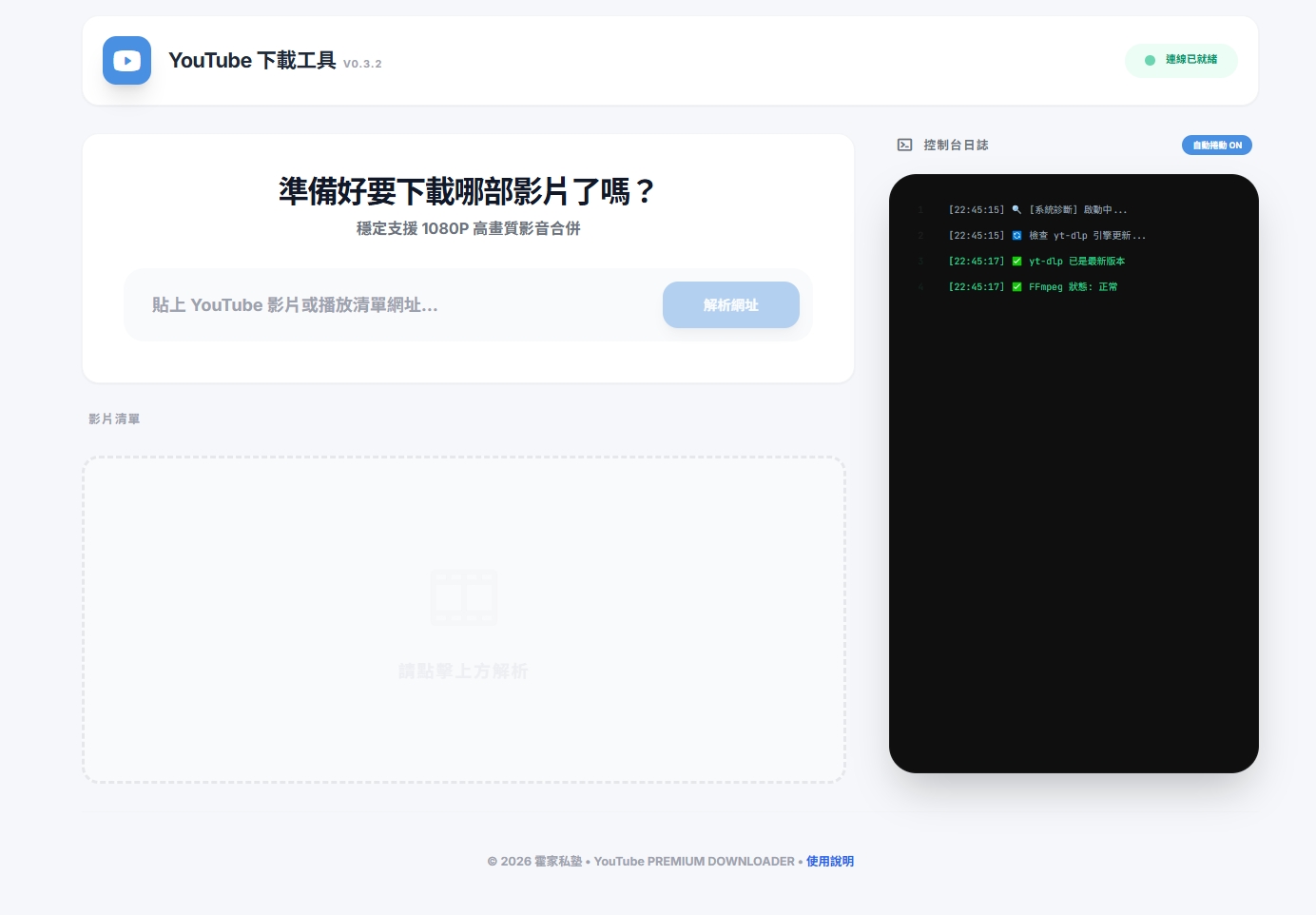Screen dimensions: 1316x915
Task: Click the blue refresh icon in yt-dlp update log
Action: tap(1016, 236)
